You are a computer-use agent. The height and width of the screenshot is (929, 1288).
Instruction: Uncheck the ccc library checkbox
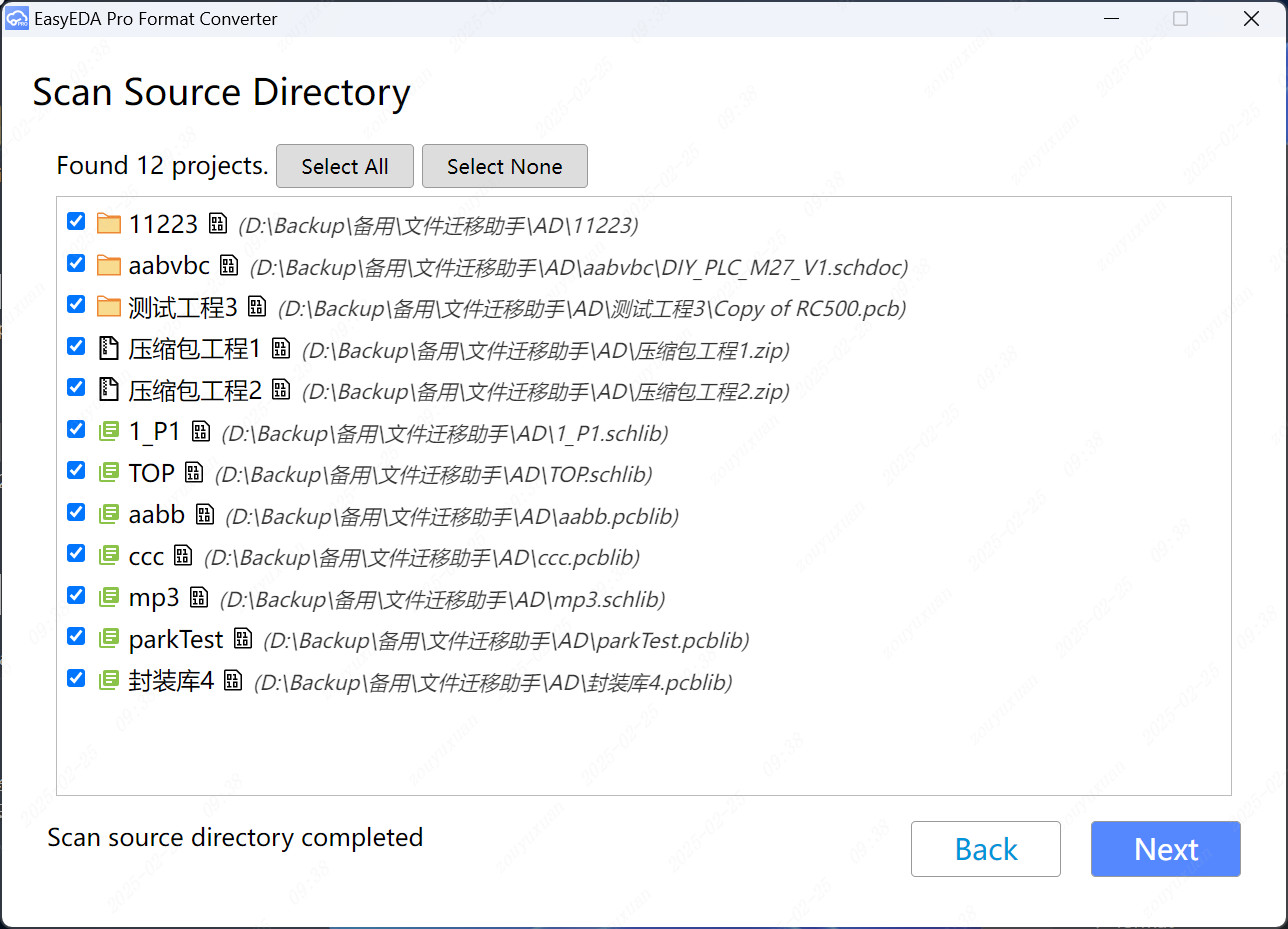tap(76, 553)
